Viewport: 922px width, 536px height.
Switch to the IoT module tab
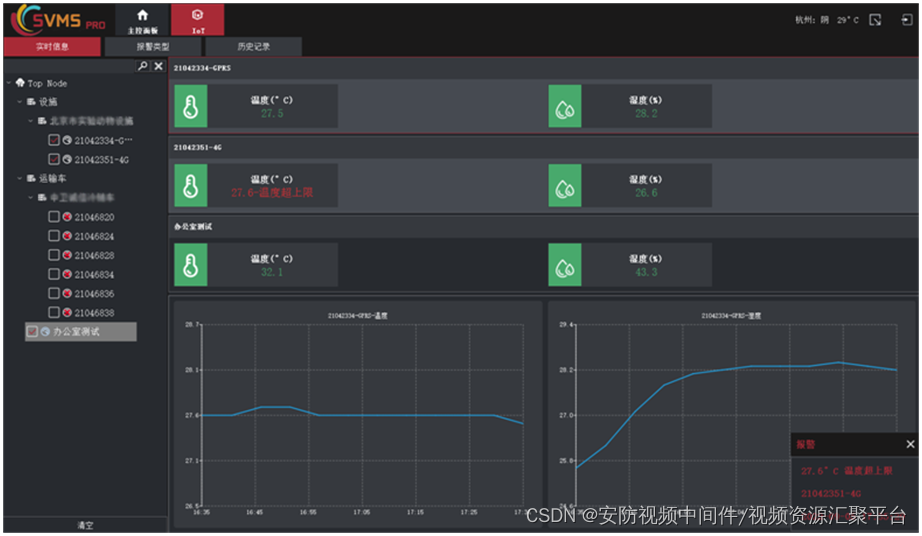click(x=198, y=20)
